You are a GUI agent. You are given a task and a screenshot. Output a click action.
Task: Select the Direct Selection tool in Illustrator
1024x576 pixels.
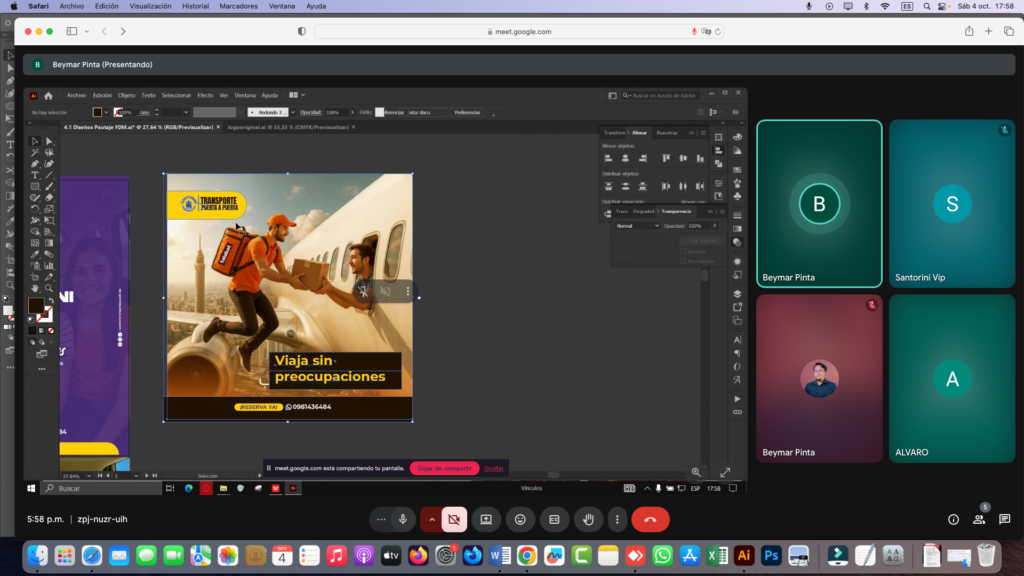pos(49,141)
